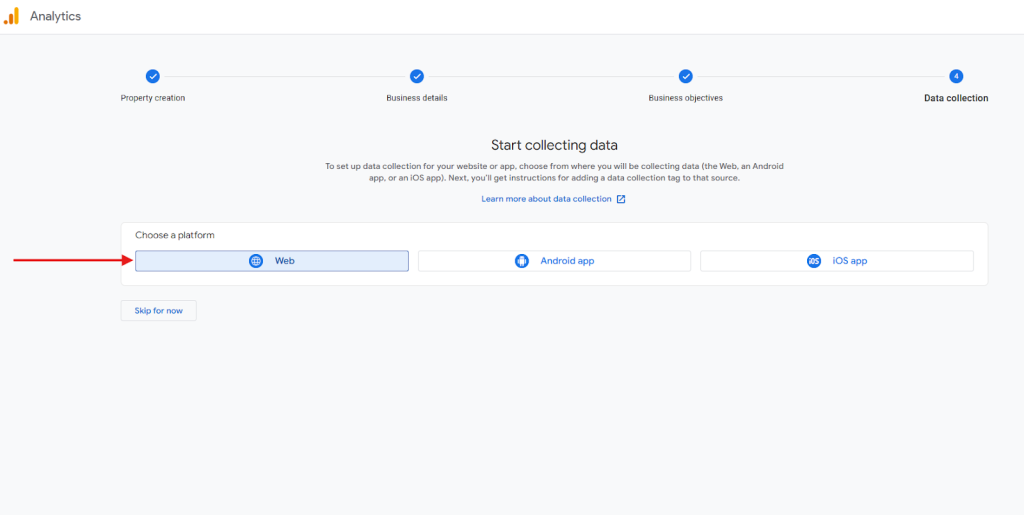The image size is (1024, 515).
Task: Choose the iOS app platform button
Action: [837, 261]
